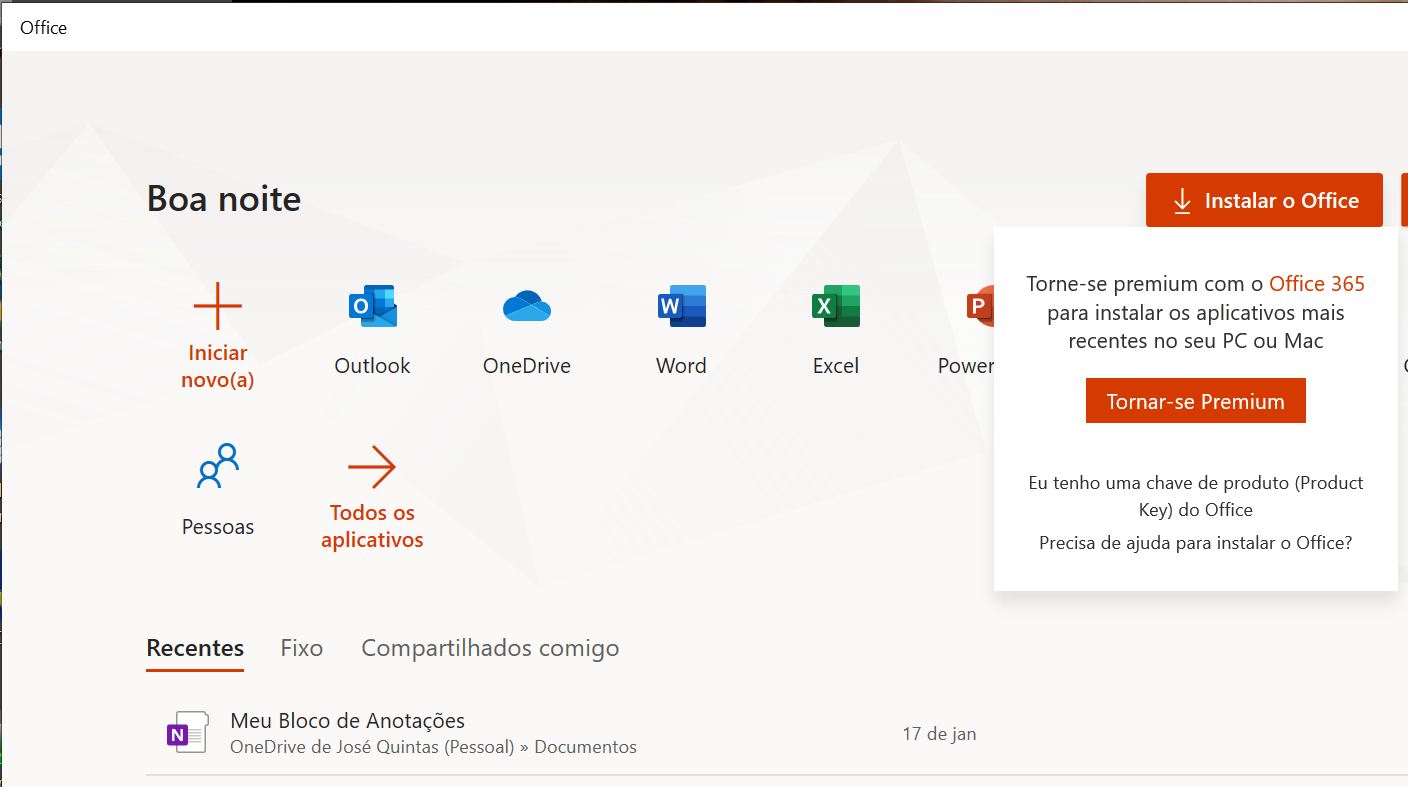Click the 'Office' window title text
The width and height of the screenshot is (1408, 787).
click(x=44, y=27)
